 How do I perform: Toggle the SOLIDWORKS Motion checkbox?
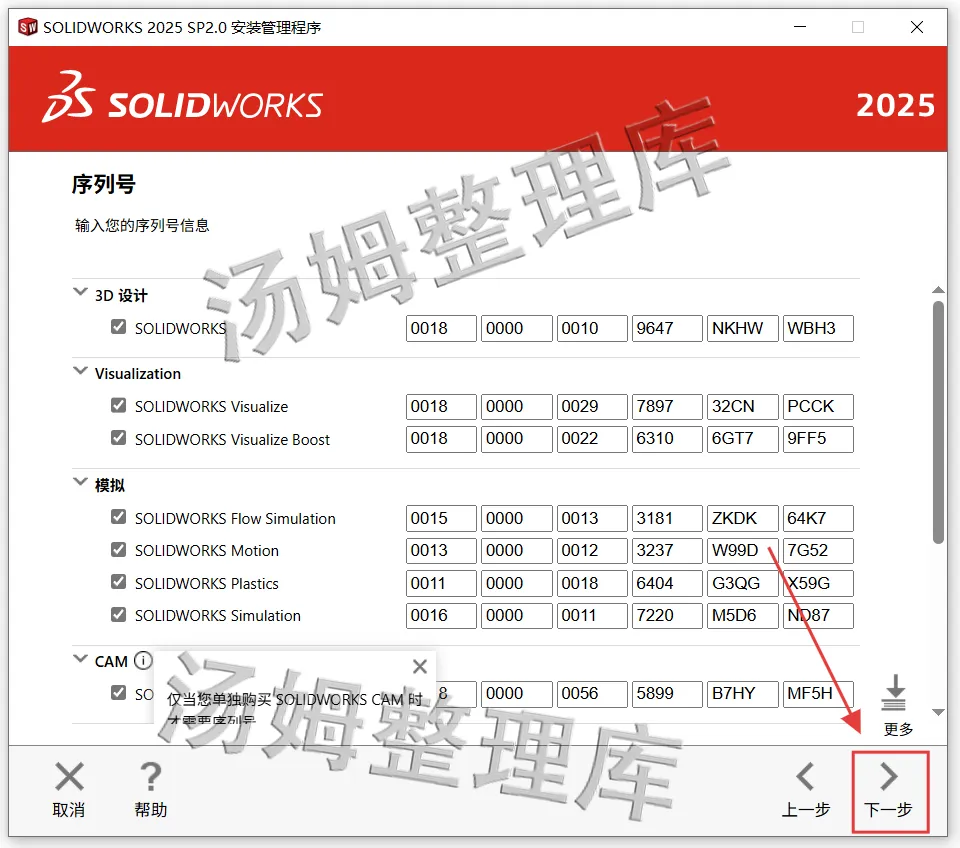click(118, 550)
